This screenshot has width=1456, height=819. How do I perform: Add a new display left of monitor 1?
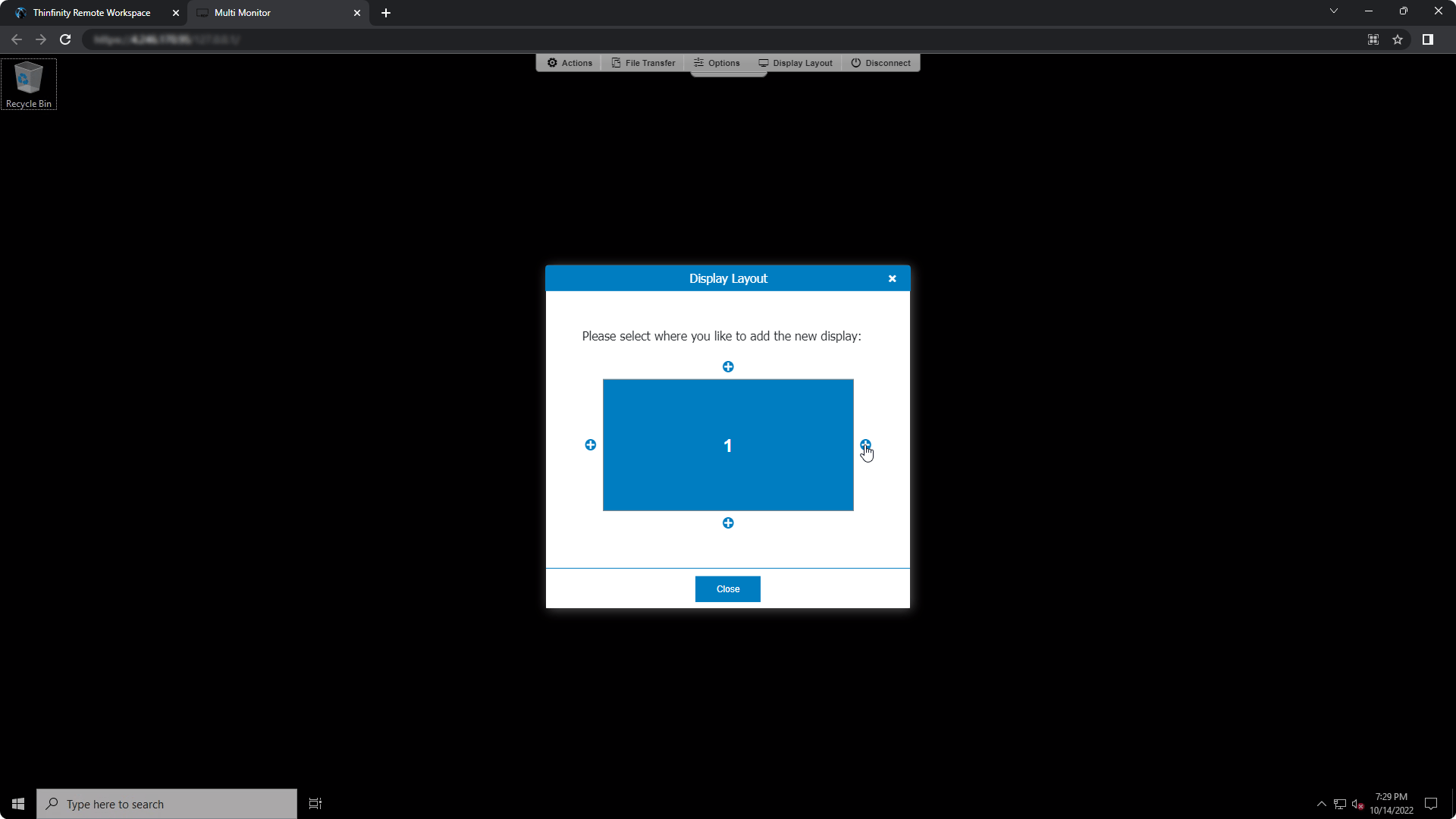click(590, 445)
